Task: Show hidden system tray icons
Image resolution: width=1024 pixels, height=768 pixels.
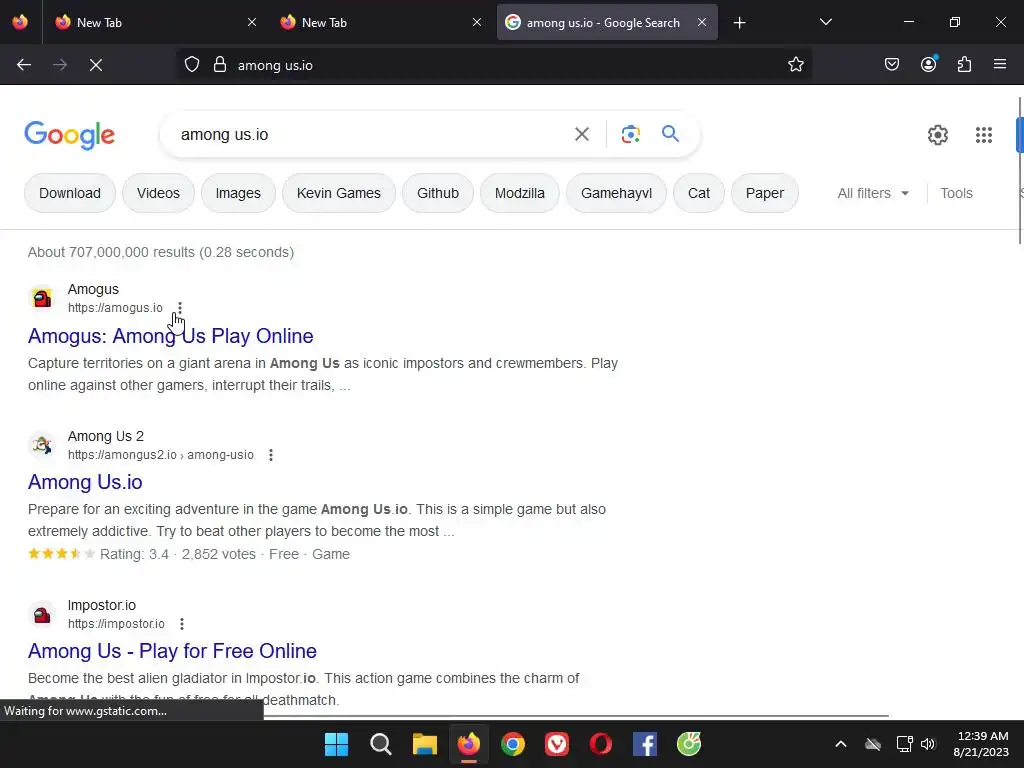Action: 841,744
